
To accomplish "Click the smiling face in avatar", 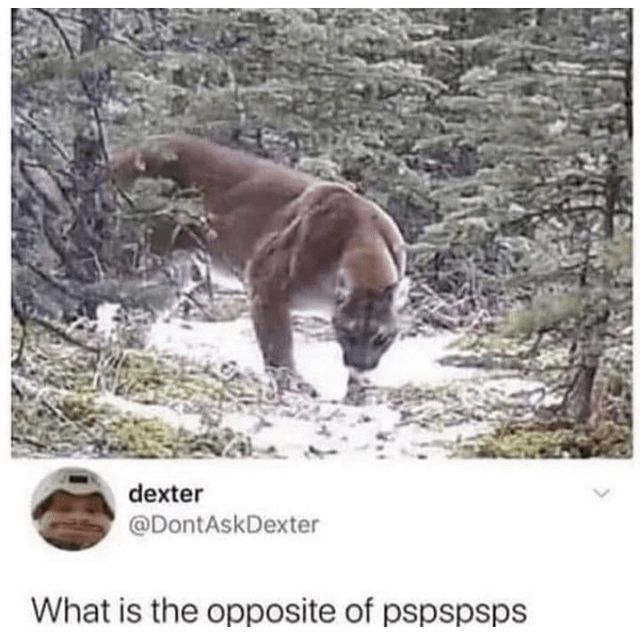I will pos(73,522).
